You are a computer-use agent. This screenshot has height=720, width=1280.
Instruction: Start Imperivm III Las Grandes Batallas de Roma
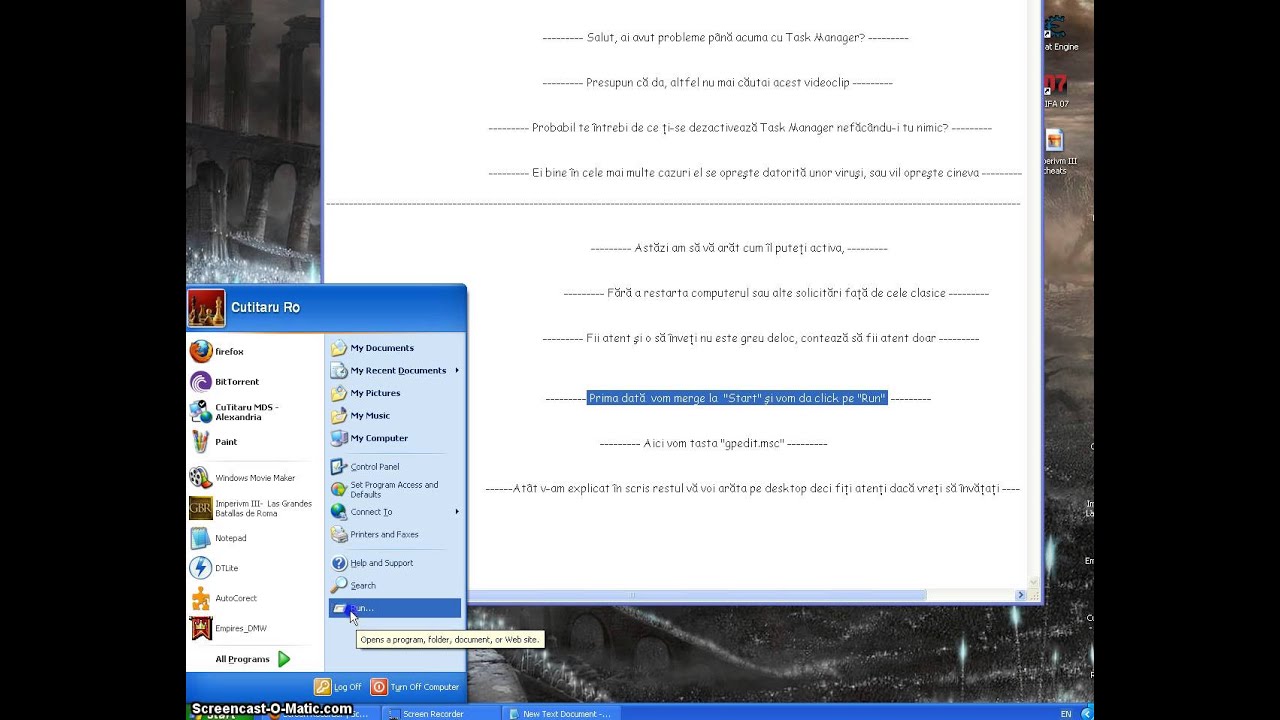pos(255,508)
